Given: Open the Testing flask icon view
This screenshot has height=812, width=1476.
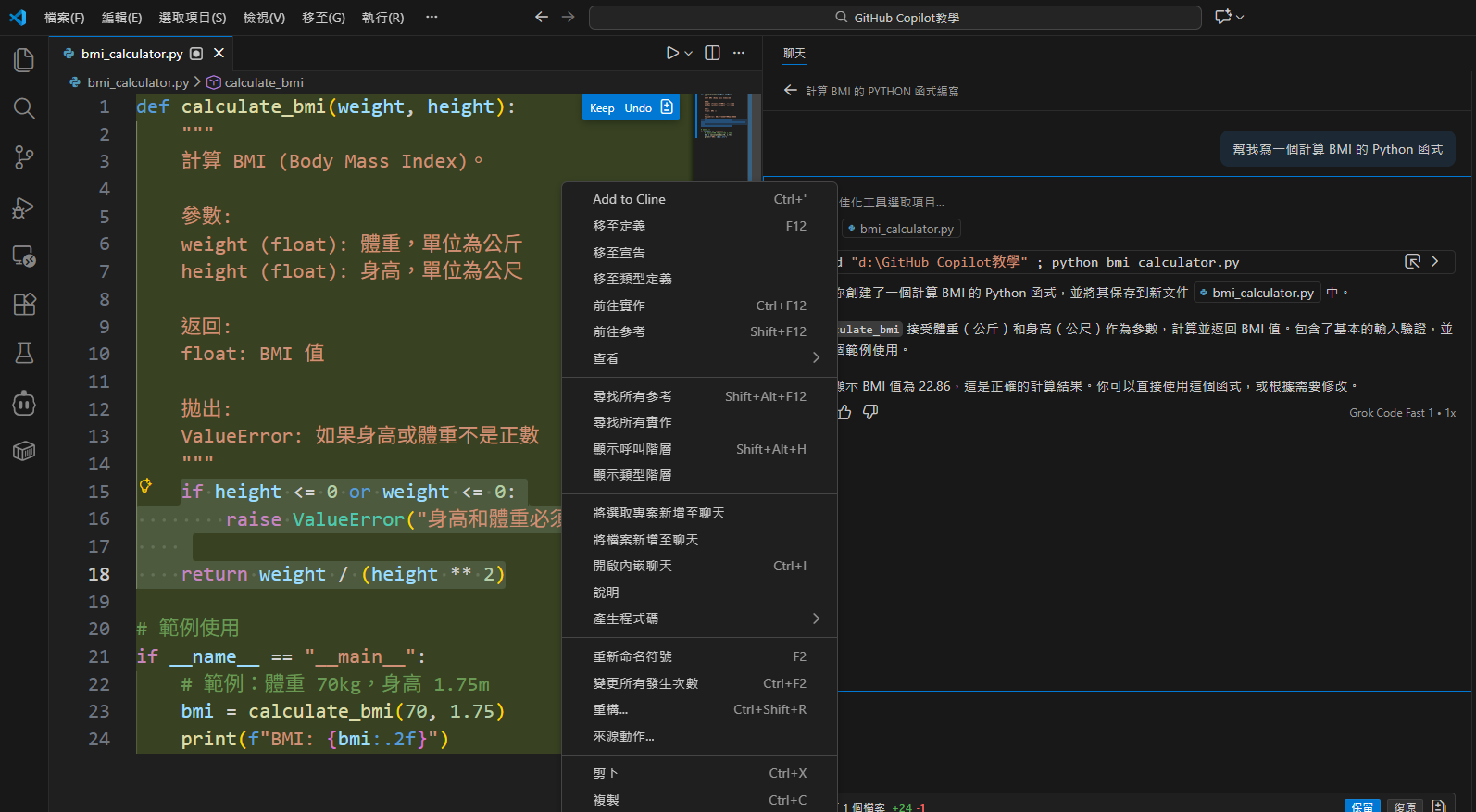Looking at the screenshot, I should coord(24,353).
